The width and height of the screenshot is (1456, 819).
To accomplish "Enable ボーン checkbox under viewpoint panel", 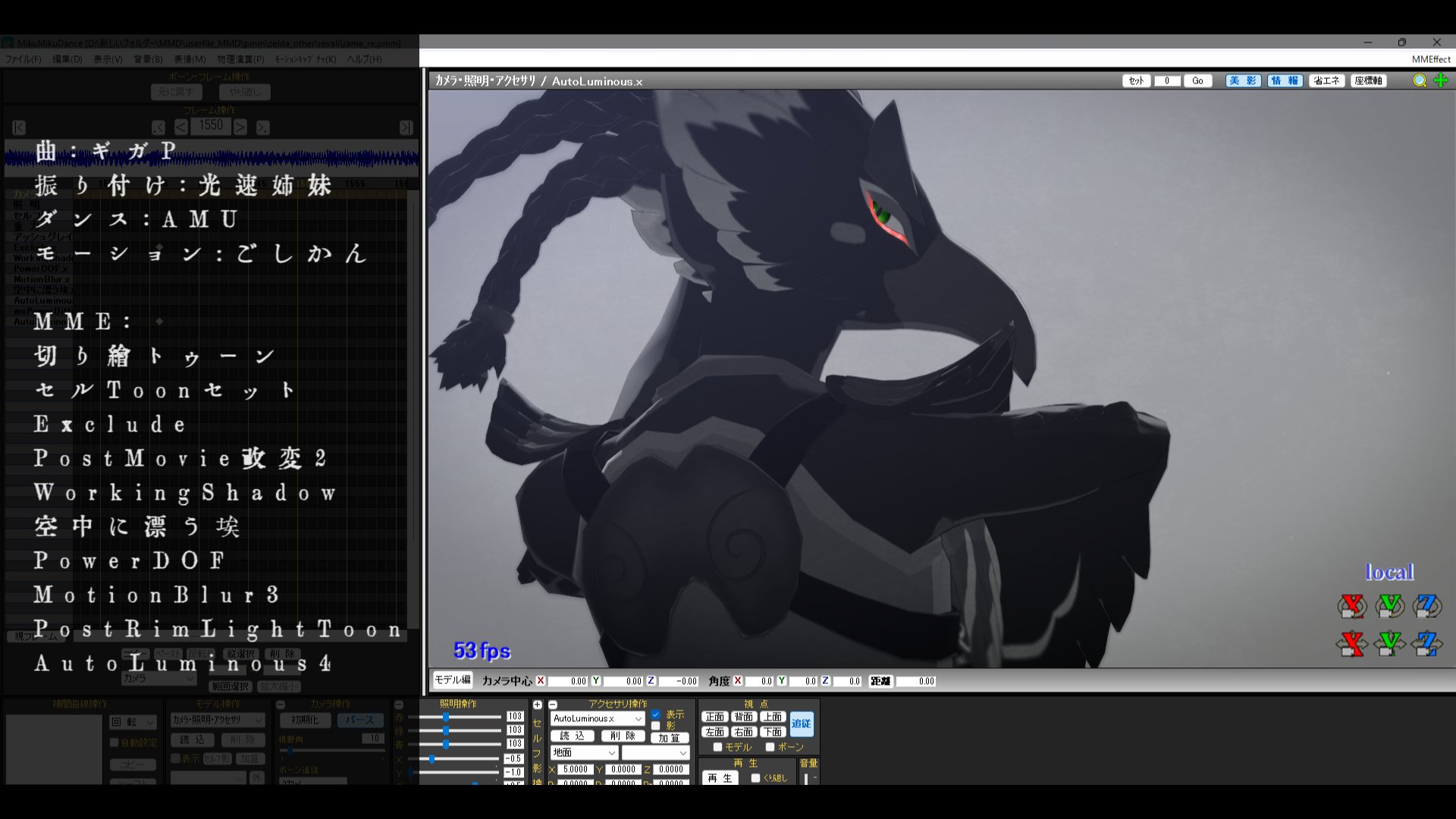I will (x=770, y=747).
